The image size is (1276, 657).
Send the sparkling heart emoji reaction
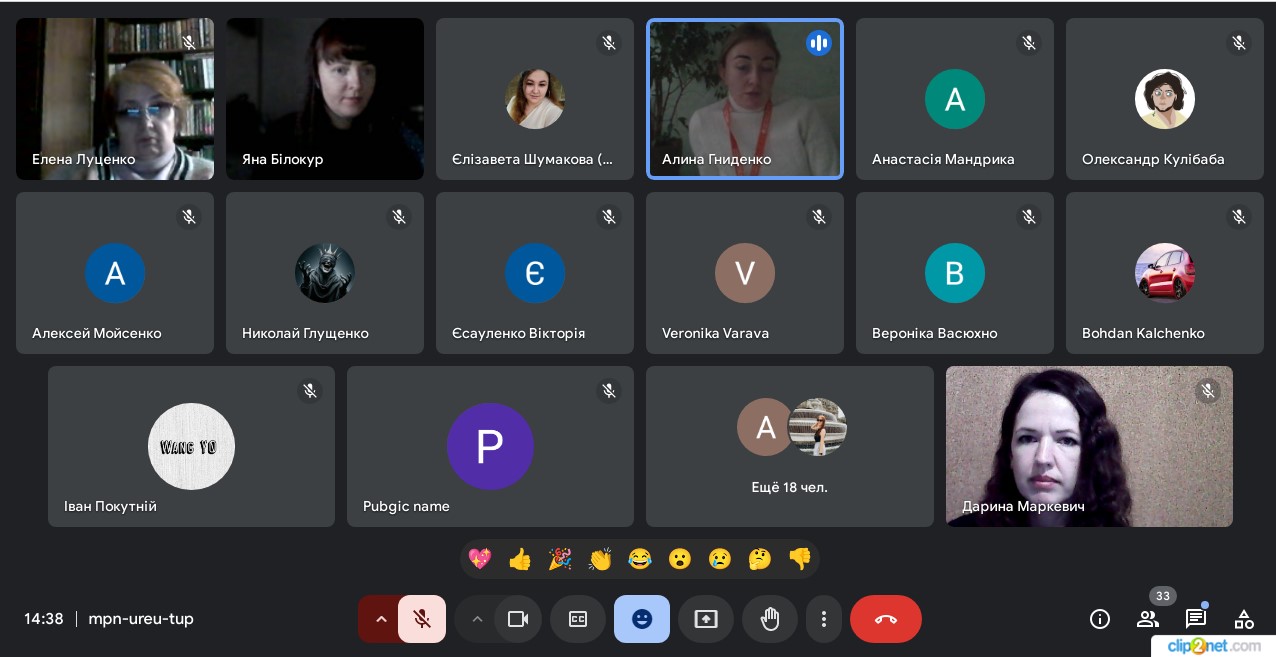(480, 559)
